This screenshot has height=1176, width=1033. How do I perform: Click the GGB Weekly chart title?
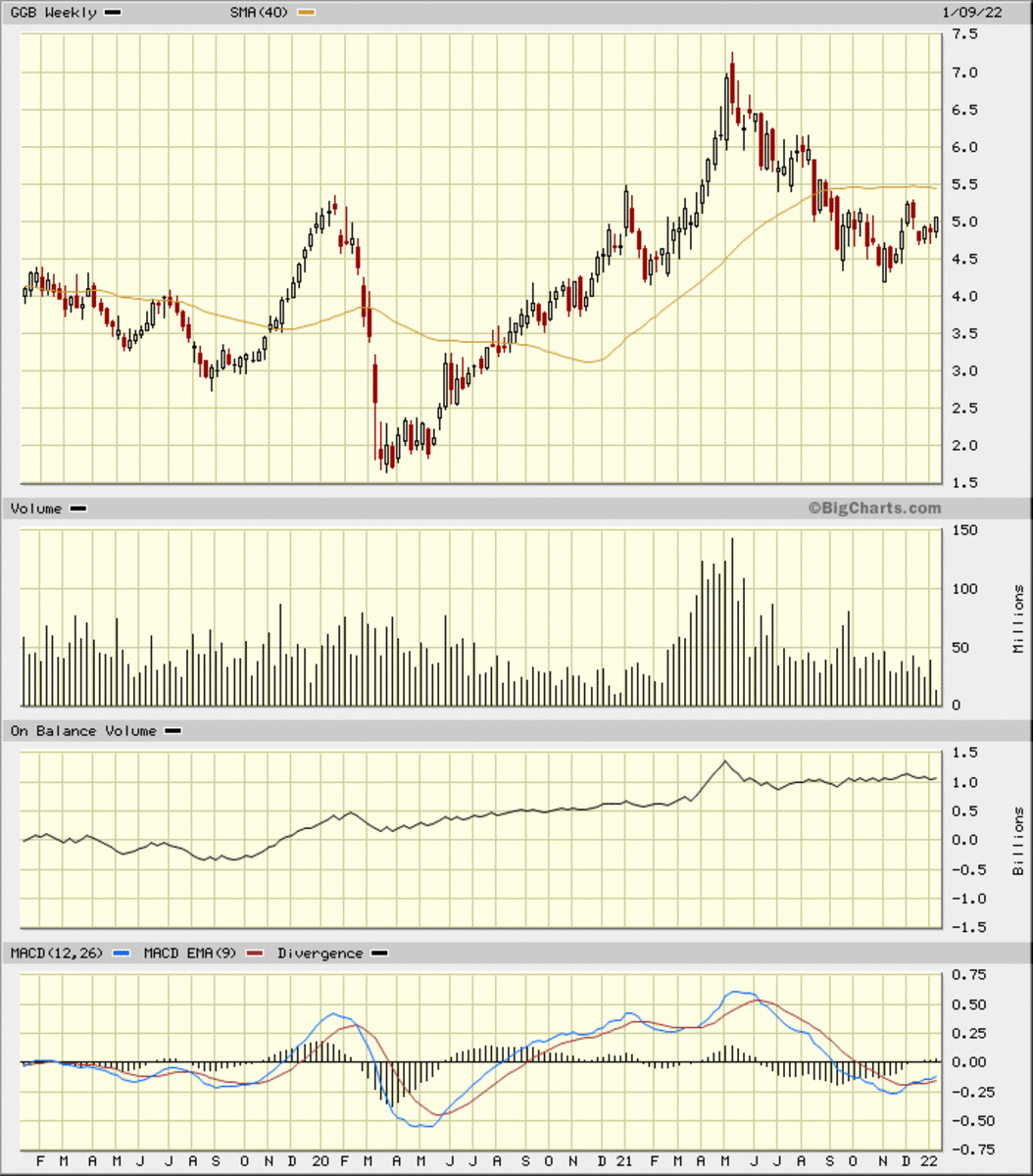tap(53, 12)
